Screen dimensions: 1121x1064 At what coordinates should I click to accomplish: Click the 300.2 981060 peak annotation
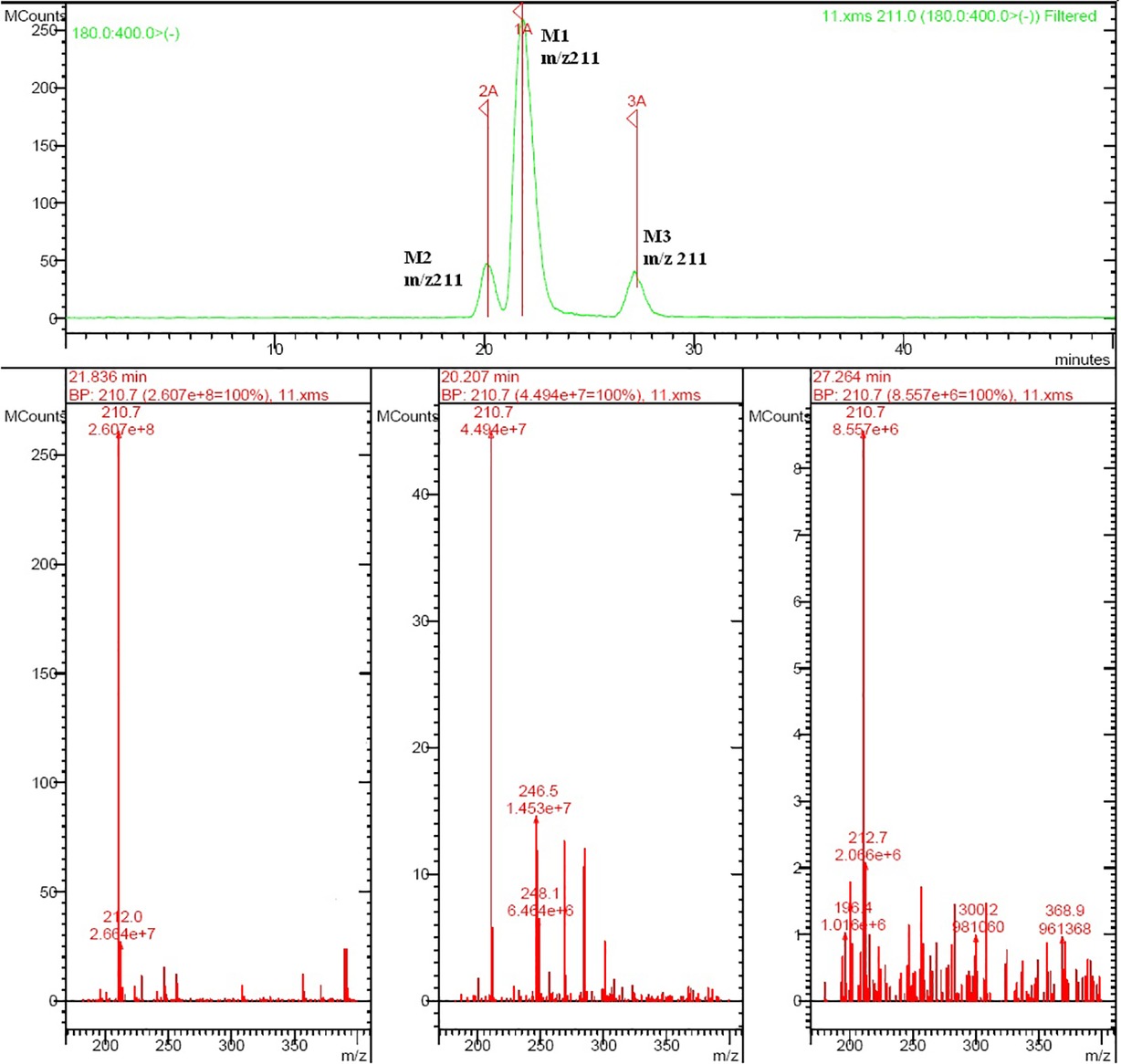(976, 918)
